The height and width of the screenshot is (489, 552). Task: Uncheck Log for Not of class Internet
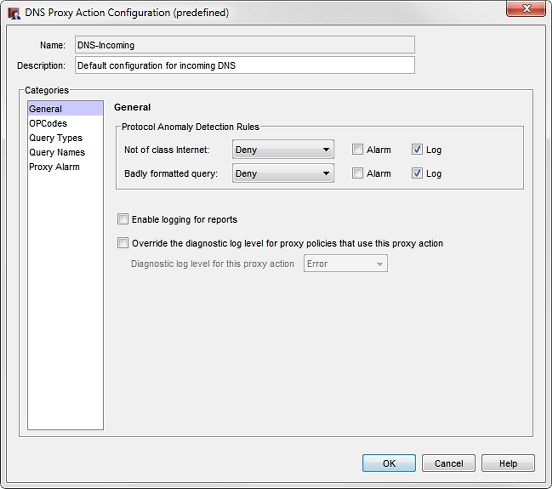[x=417, y=150]
